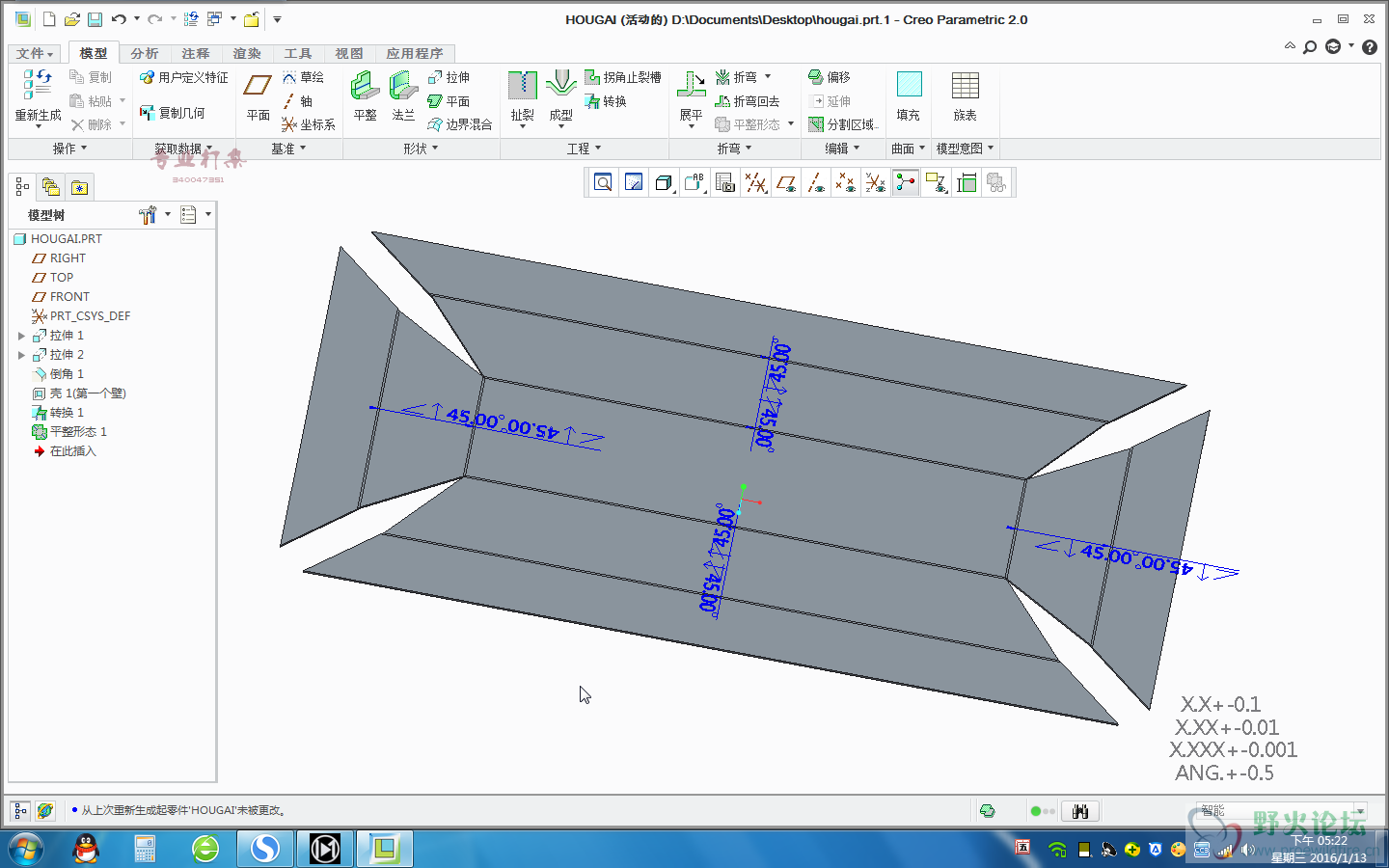Click the 折弯回去 bend back tool

748,101
